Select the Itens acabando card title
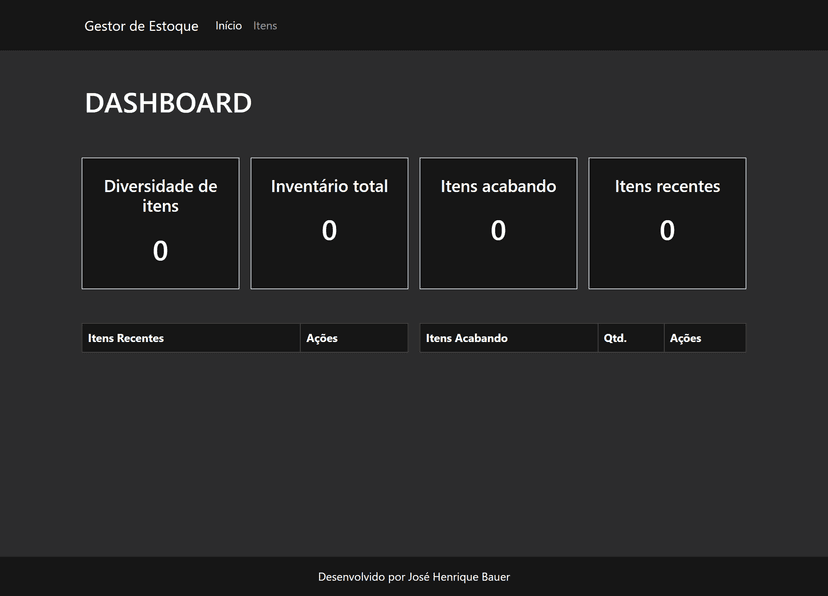The image size is (828, 596). point(498,186)
